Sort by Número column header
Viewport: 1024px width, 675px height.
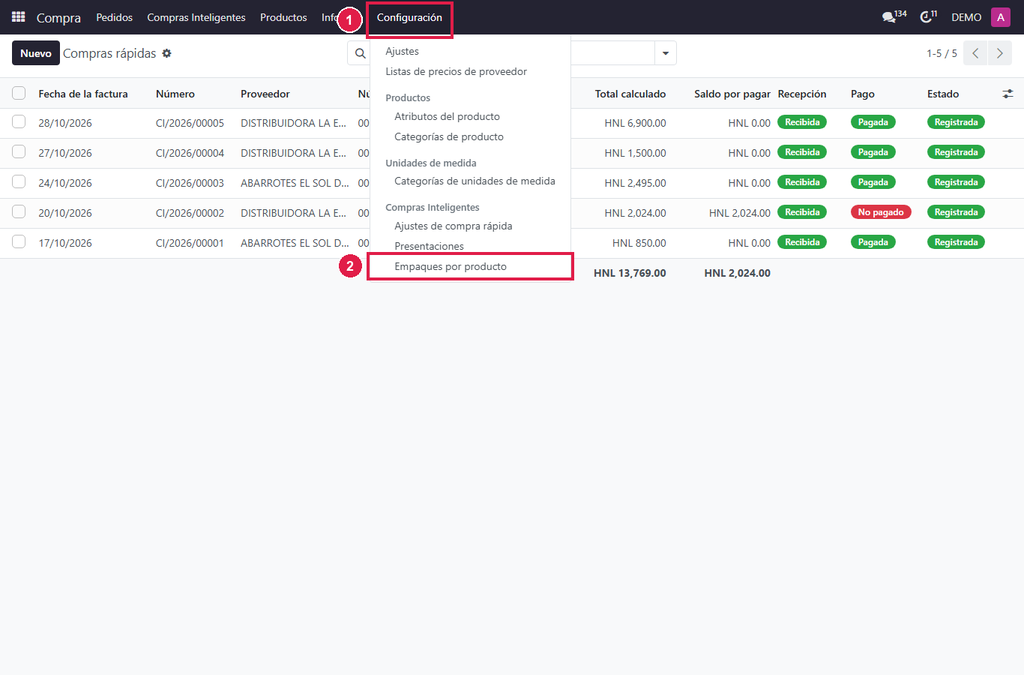click(x=175, y=94)
